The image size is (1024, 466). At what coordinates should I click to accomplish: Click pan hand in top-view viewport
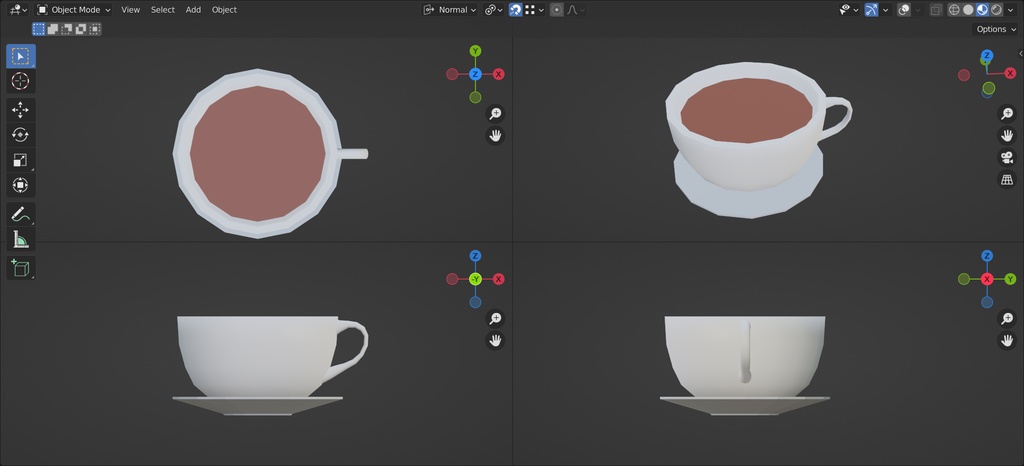496,136
